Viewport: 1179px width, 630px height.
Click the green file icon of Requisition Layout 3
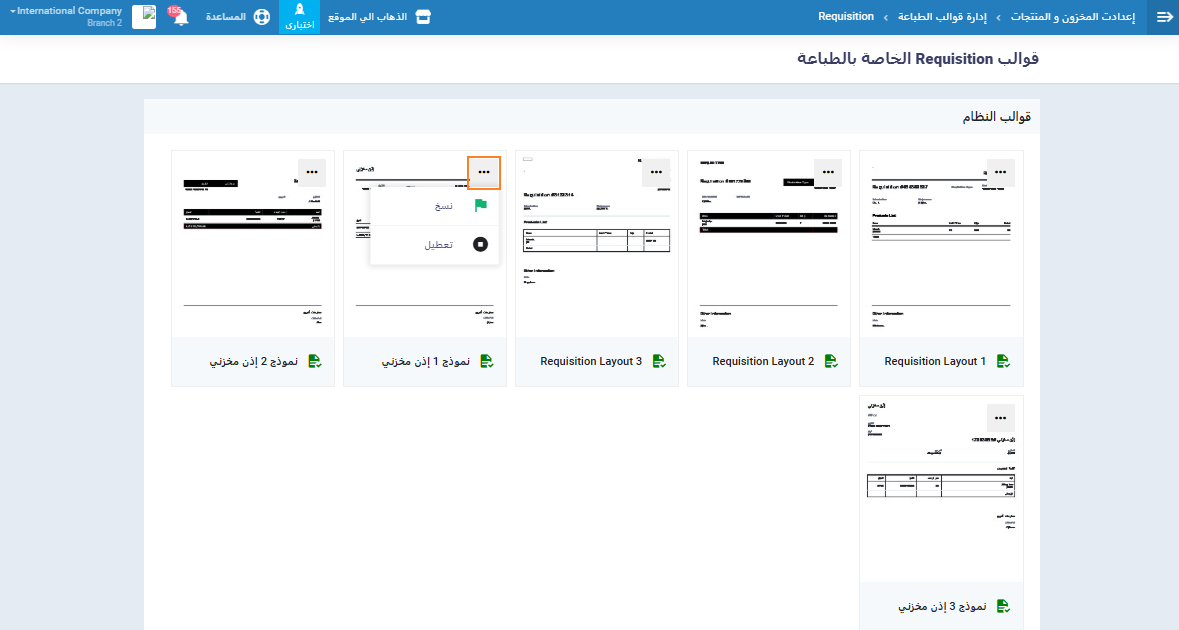(659, 361)
